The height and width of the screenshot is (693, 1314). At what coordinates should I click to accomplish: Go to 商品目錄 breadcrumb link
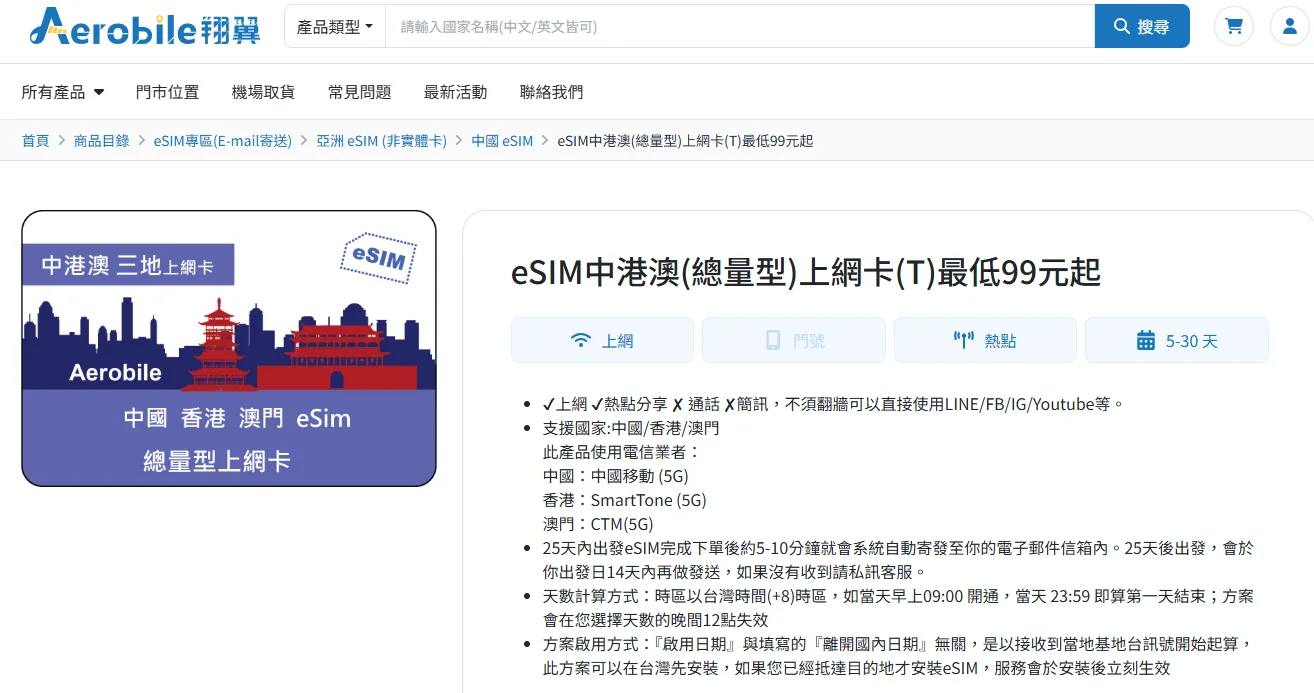102,141
